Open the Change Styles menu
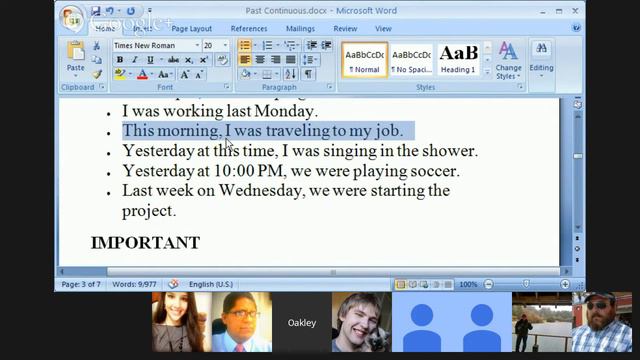This screenshot has height=360, width=640. click(x=508, y=60)
